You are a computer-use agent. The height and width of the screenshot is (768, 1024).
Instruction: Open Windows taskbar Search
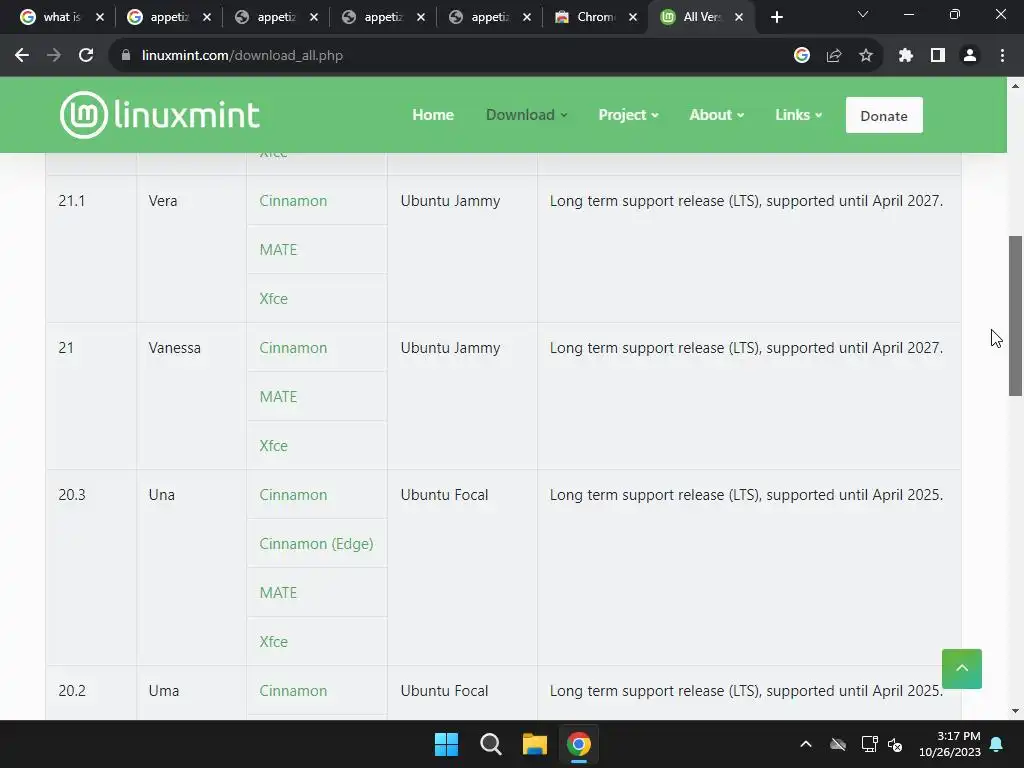tap(490, 744)
